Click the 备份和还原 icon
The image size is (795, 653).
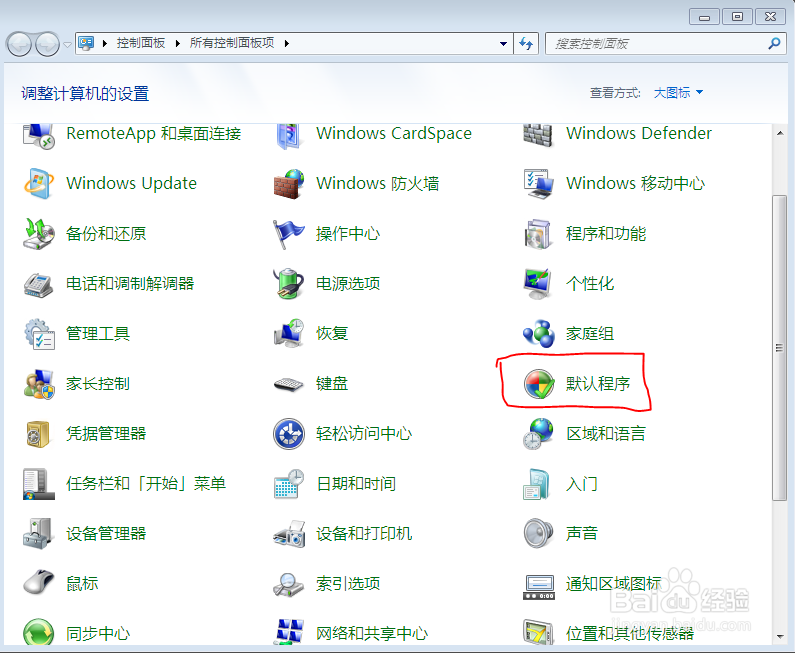39,233
